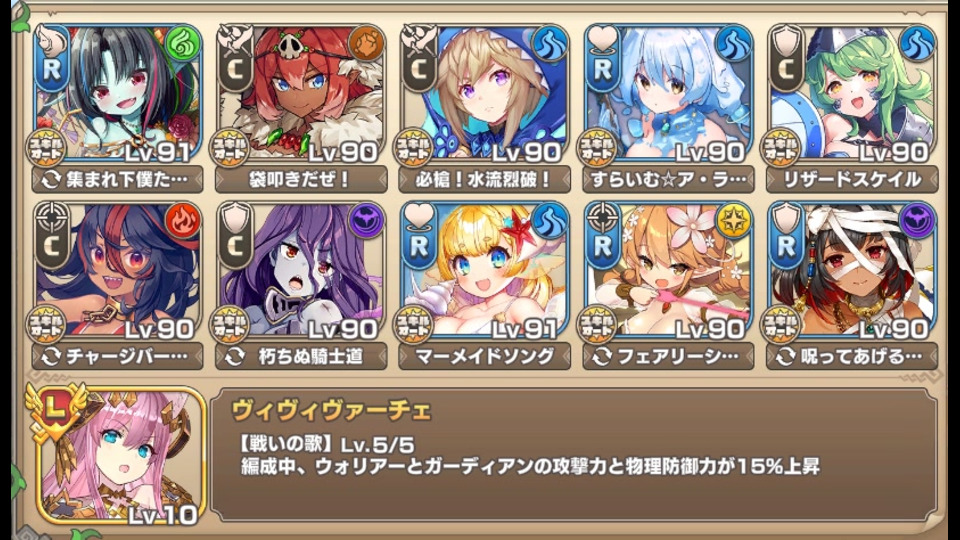Image resolution: width=960 pixels, height=540 pixels.
Task: Click the リザードスケイル skill label
Action: click(x=852, y=179)
